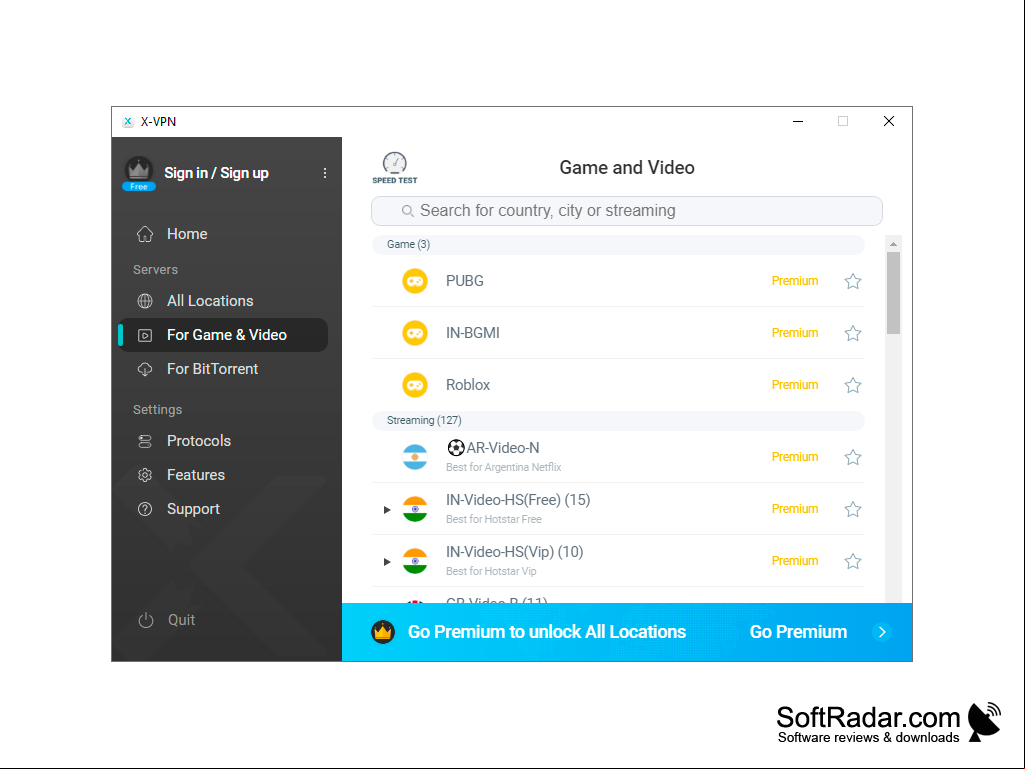Collapse the Game (3) section header
Viewport: 1025px width, 769px height.
pos(618,245)
